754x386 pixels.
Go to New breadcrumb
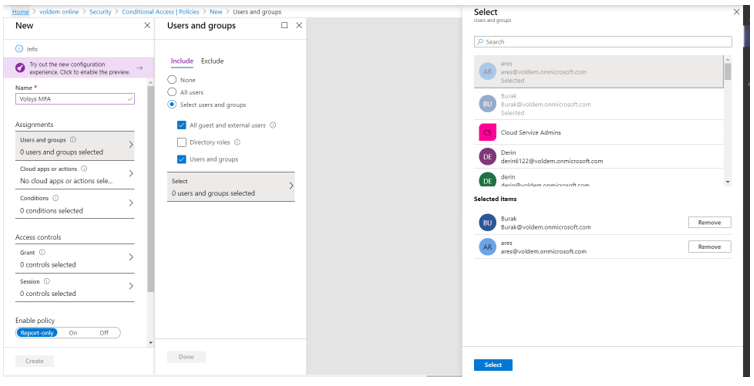[x=216, y=12]
